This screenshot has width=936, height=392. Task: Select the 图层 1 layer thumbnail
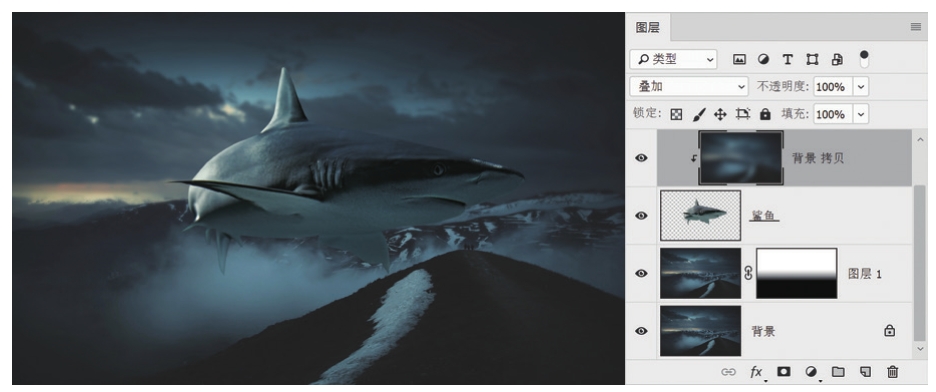[700, 273]
